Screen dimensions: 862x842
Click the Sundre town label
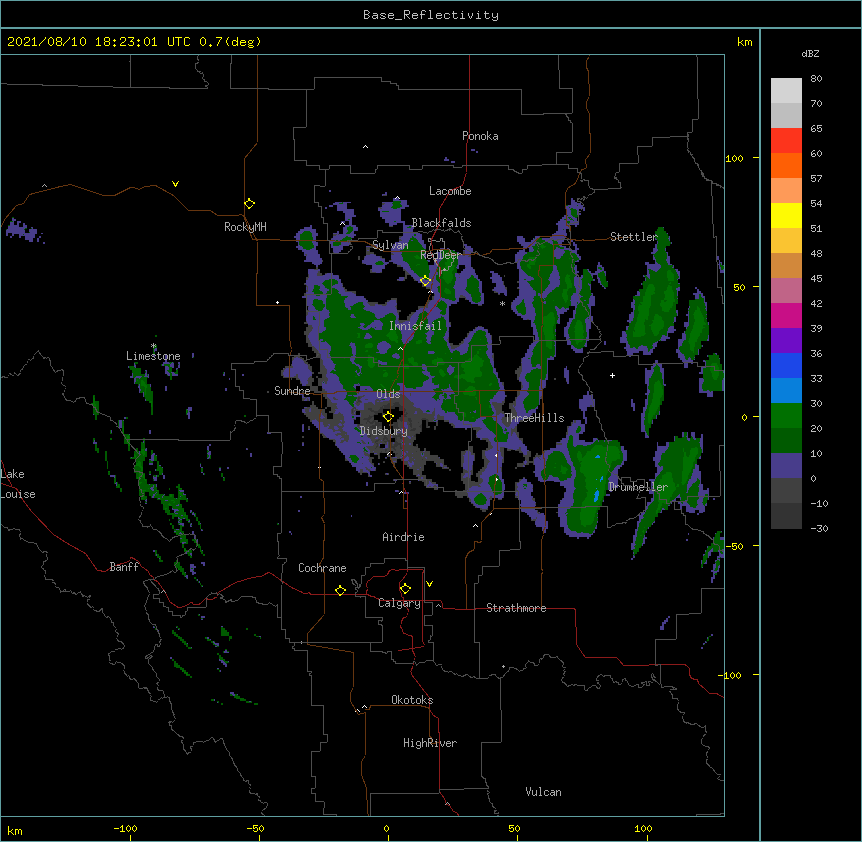292,391
